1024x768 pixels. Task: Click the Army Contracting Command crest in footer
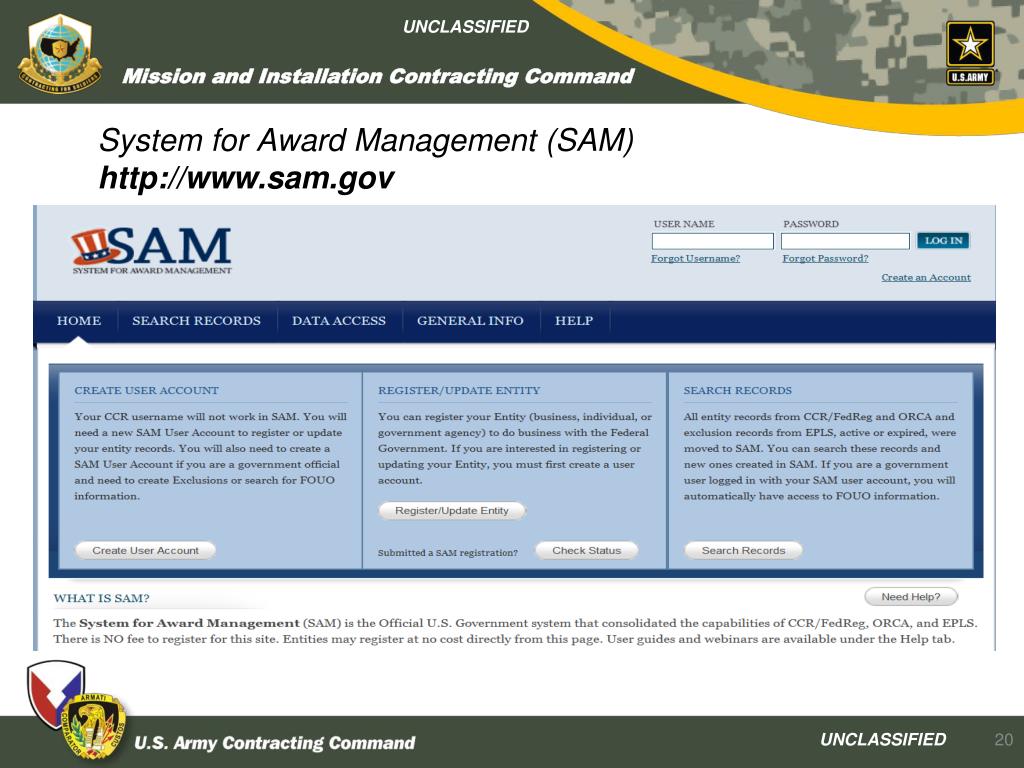[x=94, y=726]
